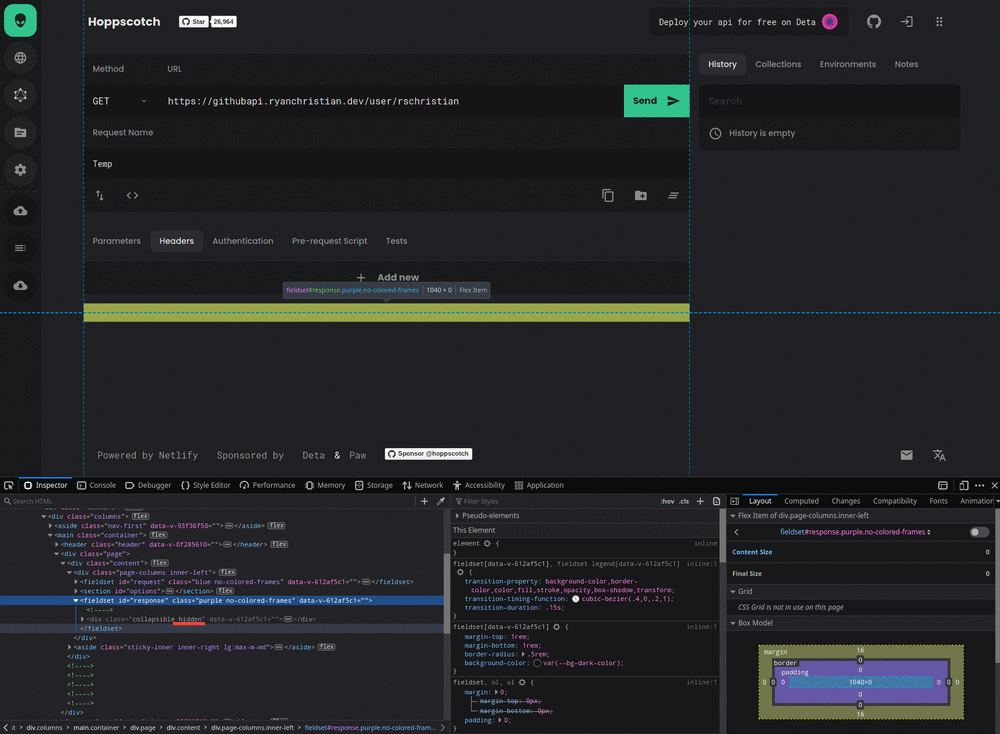Screen dimensions: 1000x734
Task: Open the GitHub repository icon in header
Action: point(874,22)
